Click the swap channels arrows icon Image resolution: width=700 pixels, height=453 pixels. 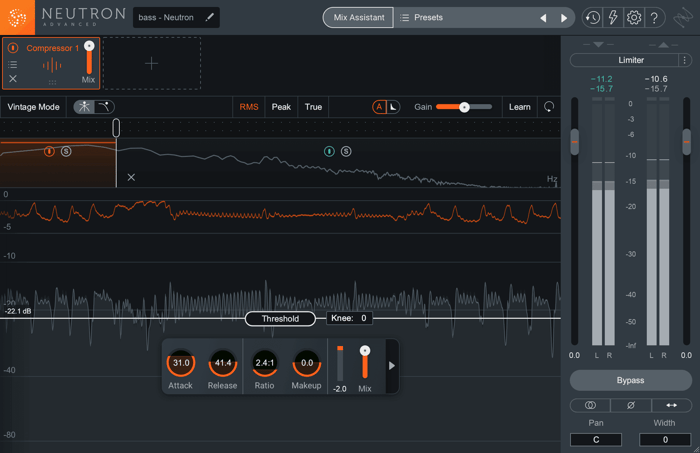[671, 405]
